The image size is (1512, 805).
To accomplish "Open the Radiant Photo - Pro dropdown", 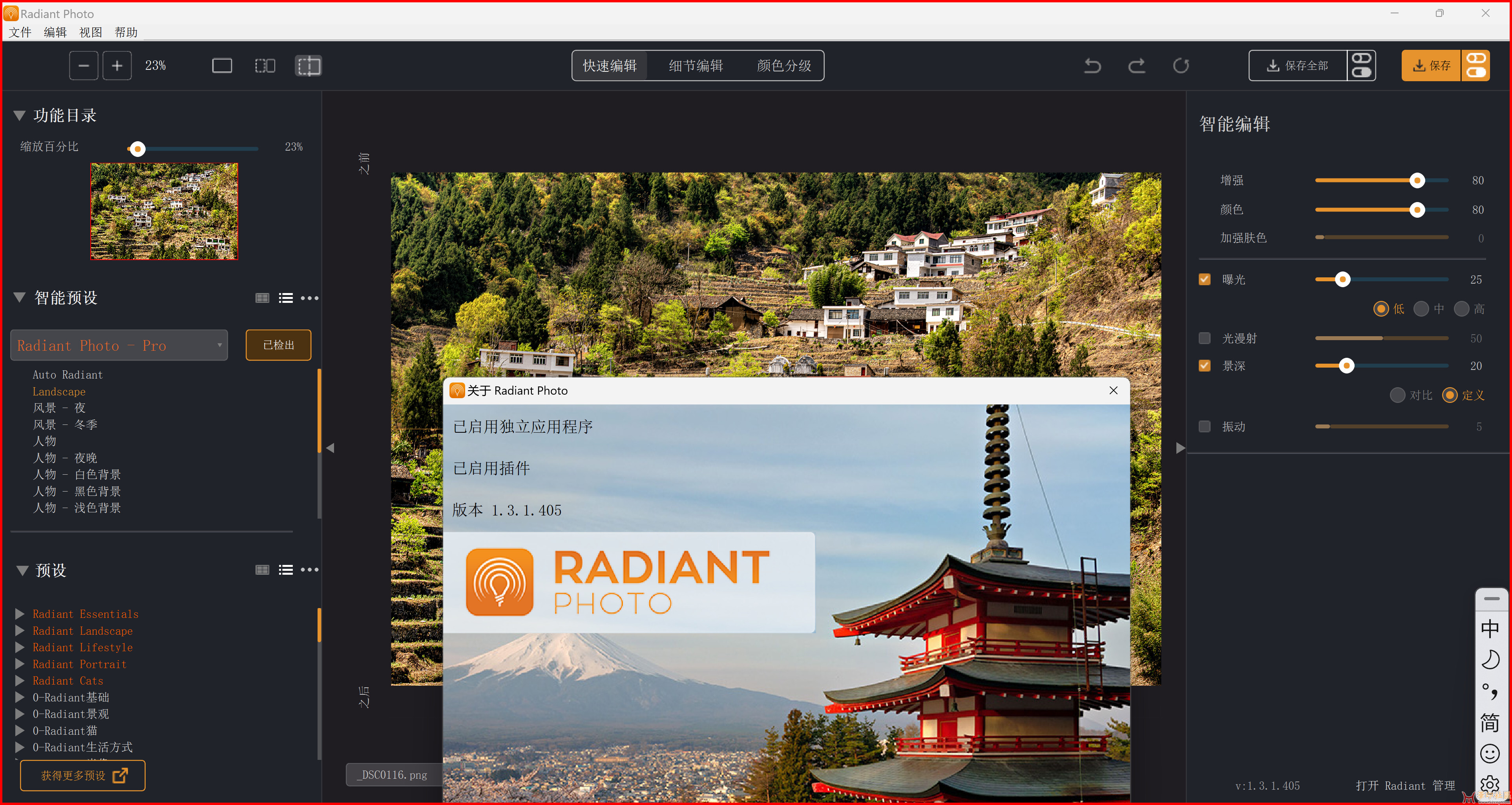I will point(119,345).
